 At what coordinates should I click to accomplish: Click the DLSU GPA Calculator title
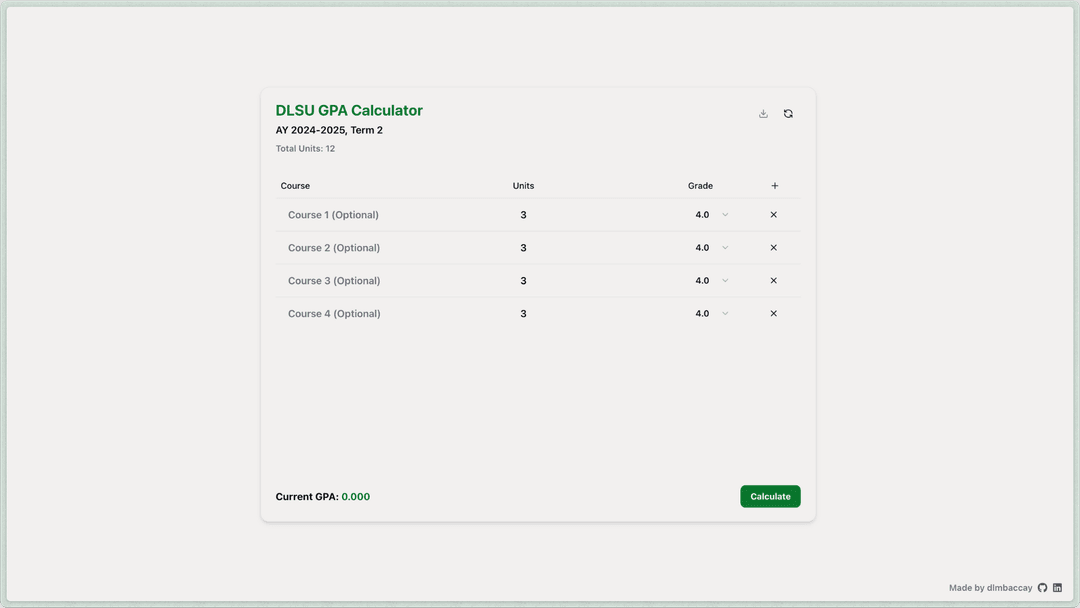click(x=349, y=111)
